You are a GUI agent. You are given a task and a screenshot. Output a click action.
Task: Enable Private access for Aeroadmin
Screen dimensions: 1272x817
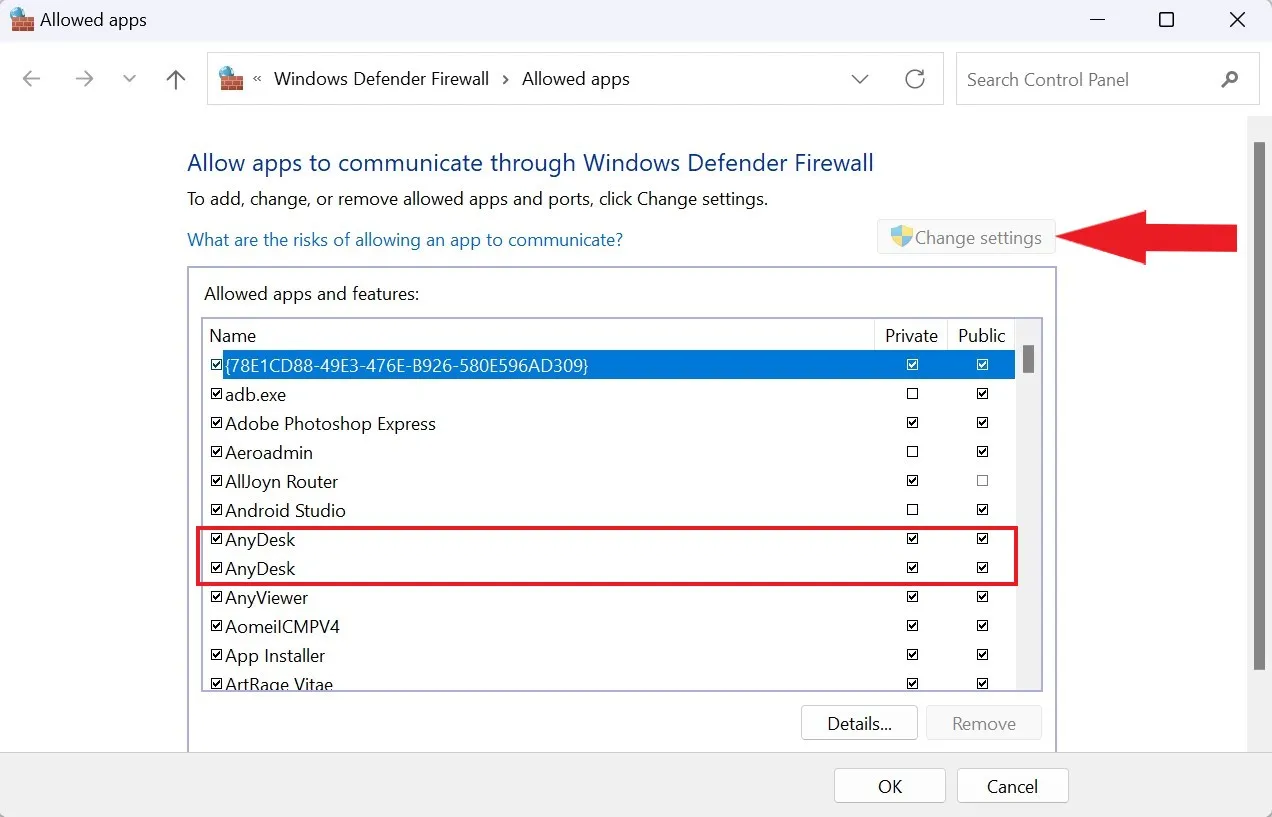pyautogui.click(x=912, y=451)
